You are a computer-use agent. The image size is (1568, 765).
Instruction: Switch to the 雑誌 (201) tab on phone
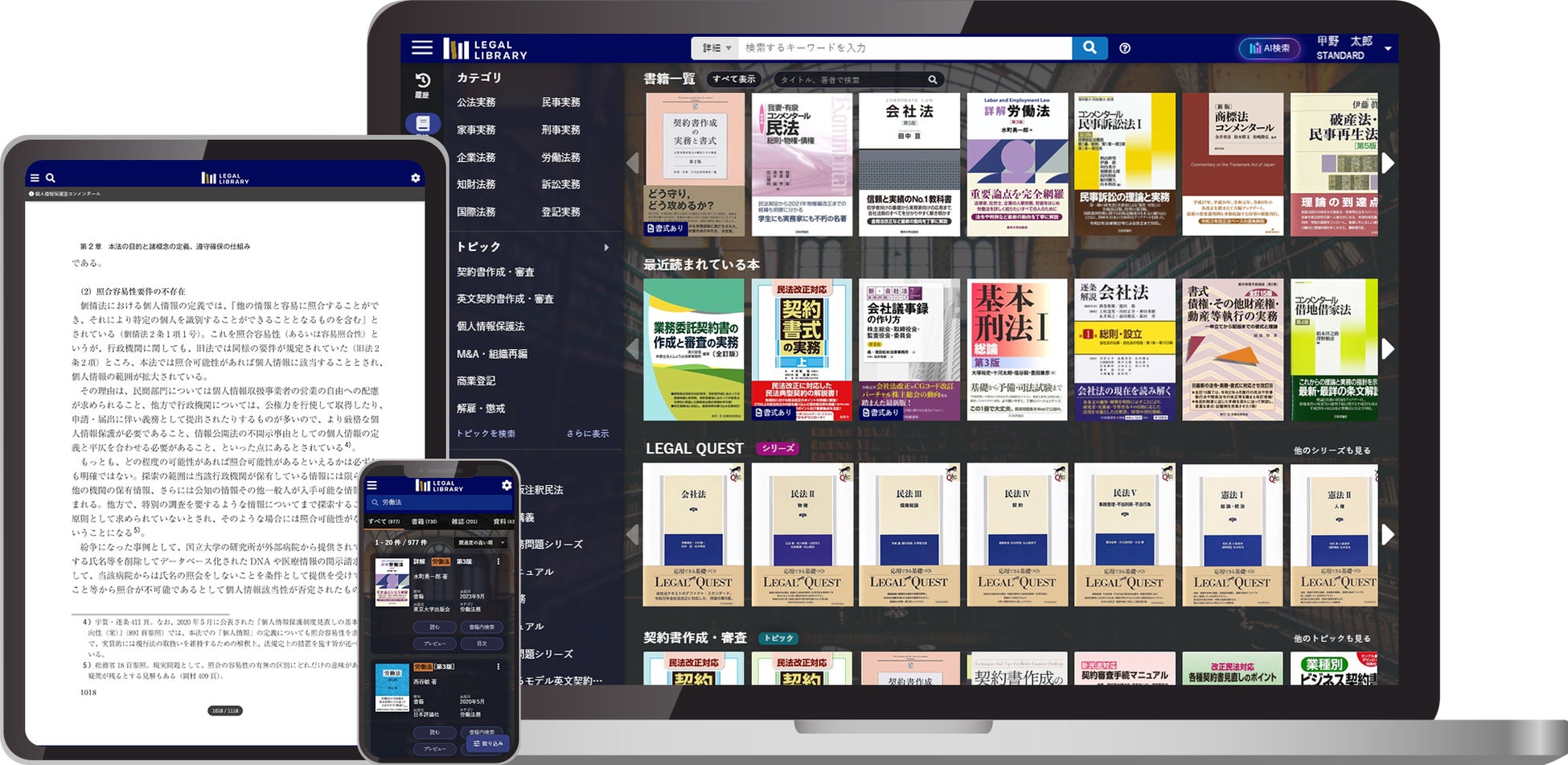[464, 521]
